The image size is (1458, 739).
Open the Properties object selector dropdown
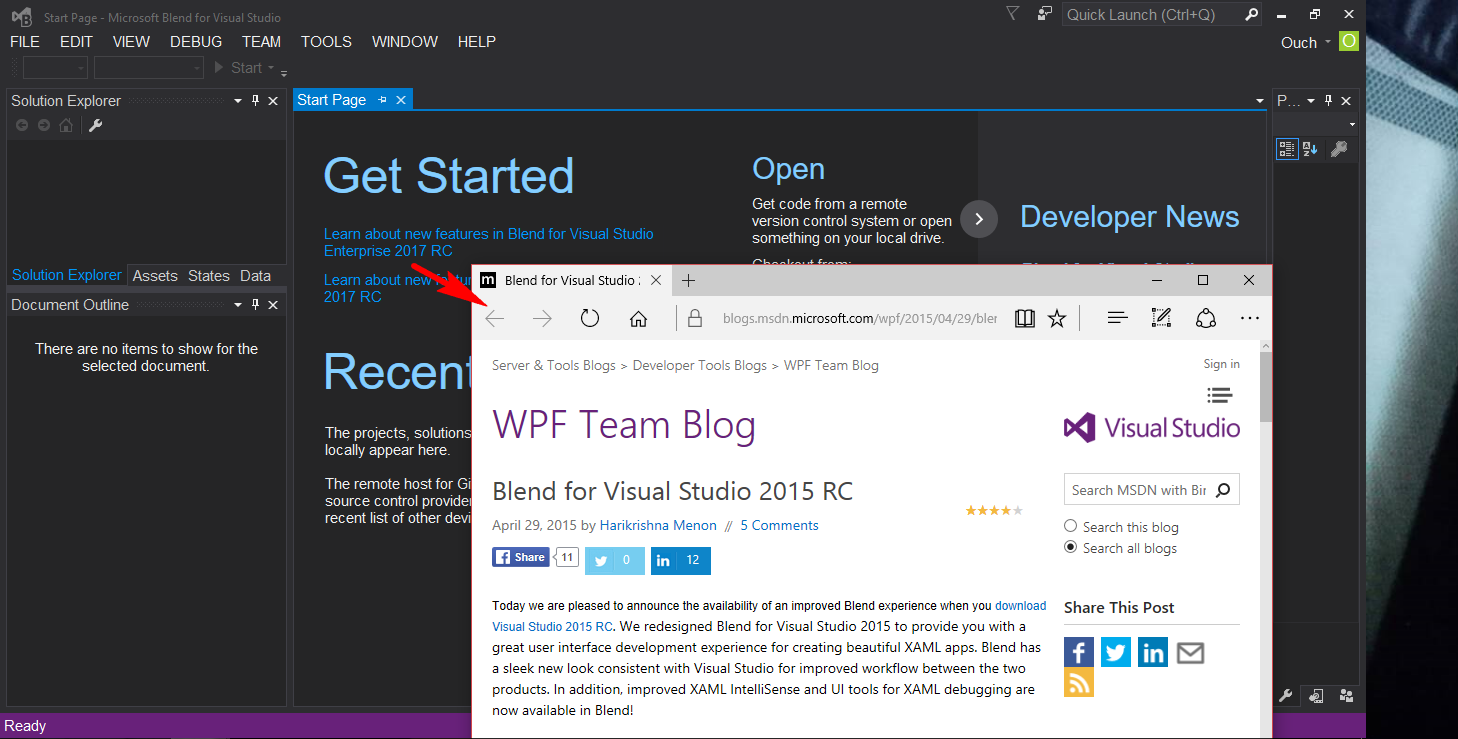(x=1353, y=125)
